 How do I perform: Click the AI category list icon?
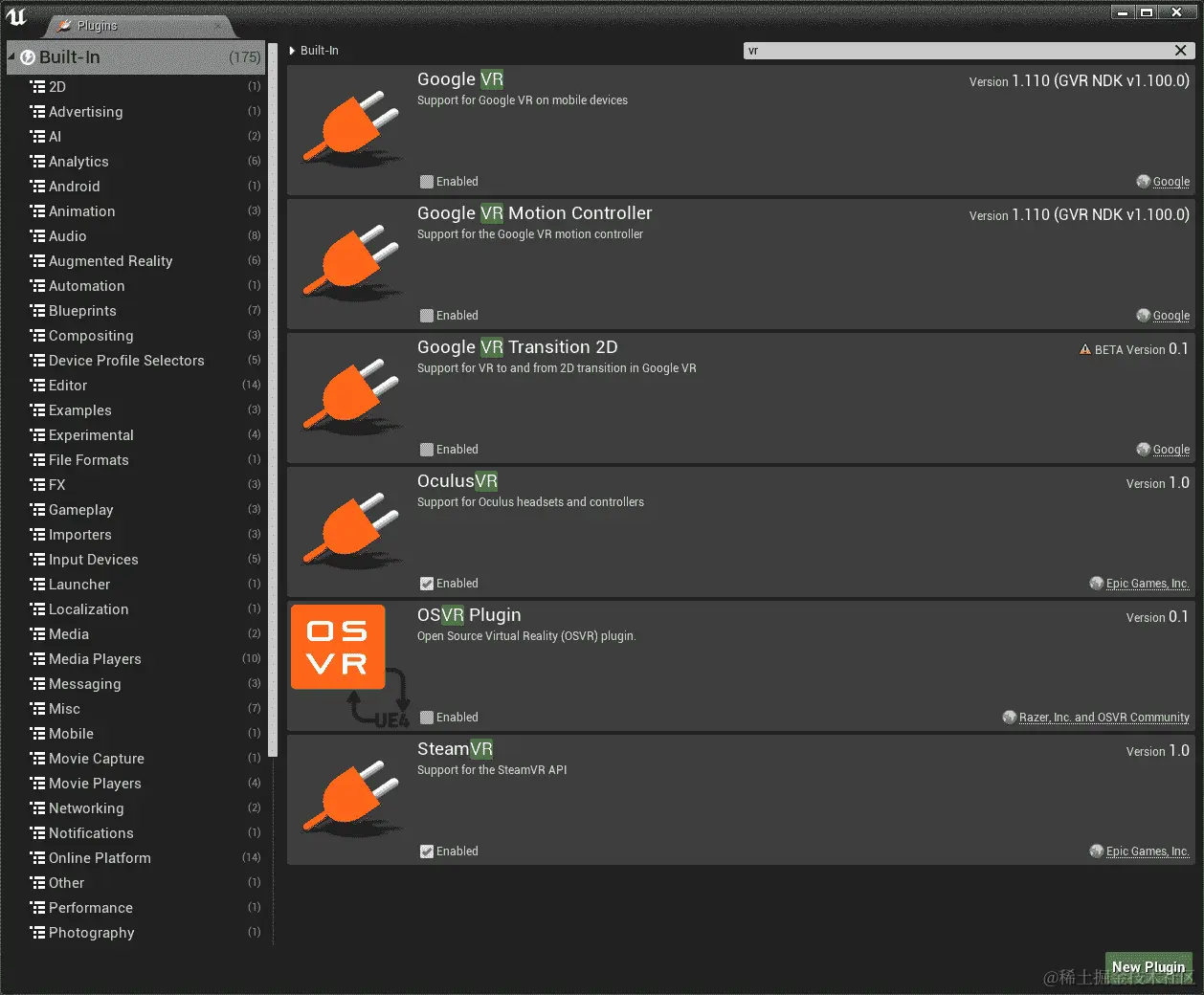pos(37,136)
